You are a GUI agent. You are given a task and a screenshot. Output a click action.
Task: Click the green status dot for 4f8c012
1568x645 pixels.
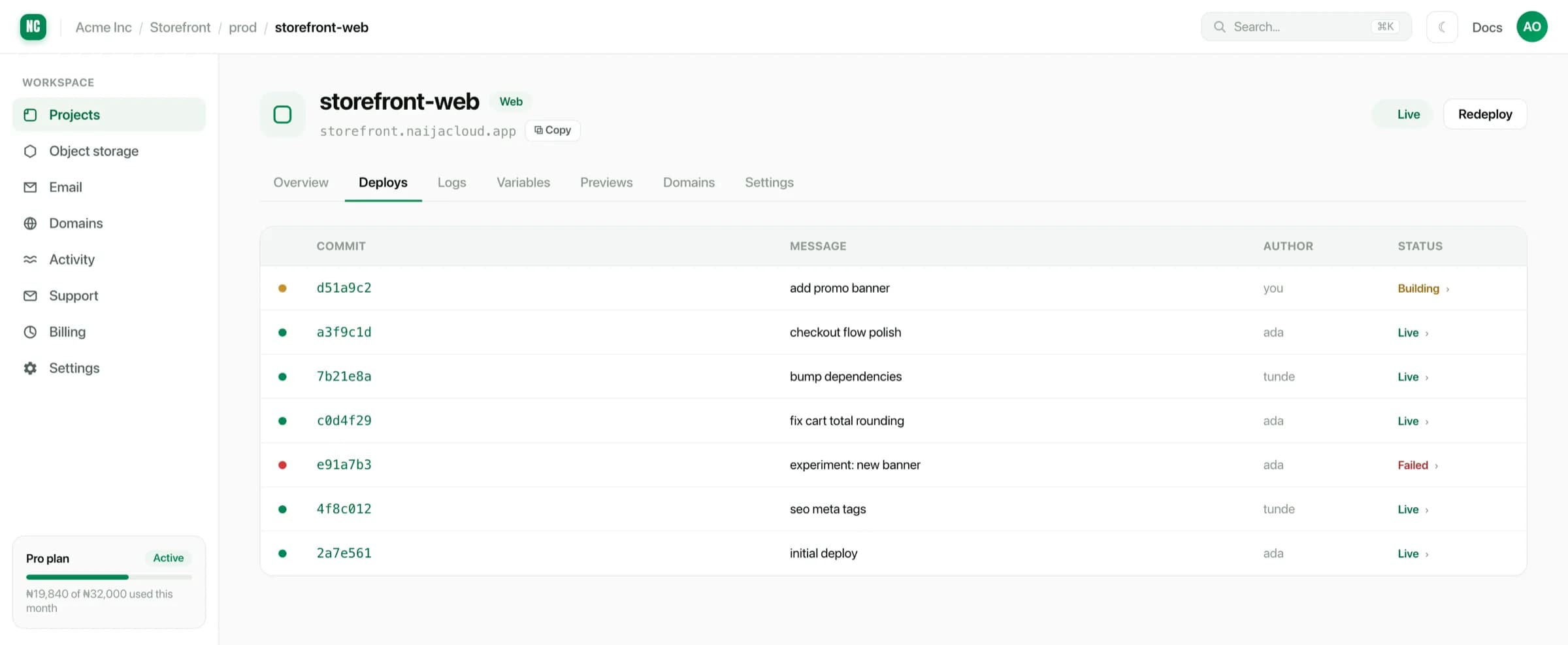tap(282, 509)
